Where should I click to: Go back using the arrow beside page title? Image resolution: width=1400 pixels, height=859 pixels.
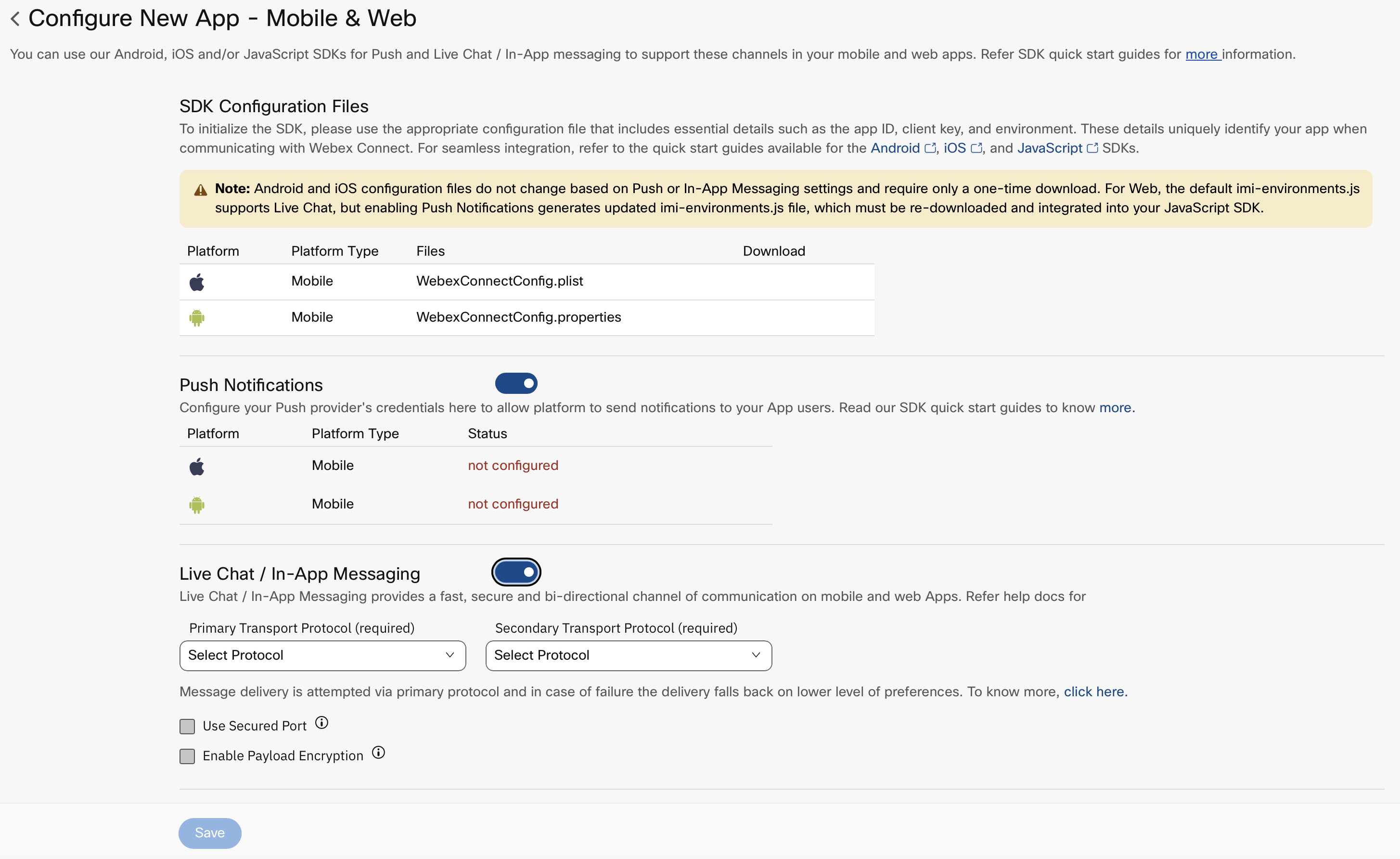pos(15,19)
